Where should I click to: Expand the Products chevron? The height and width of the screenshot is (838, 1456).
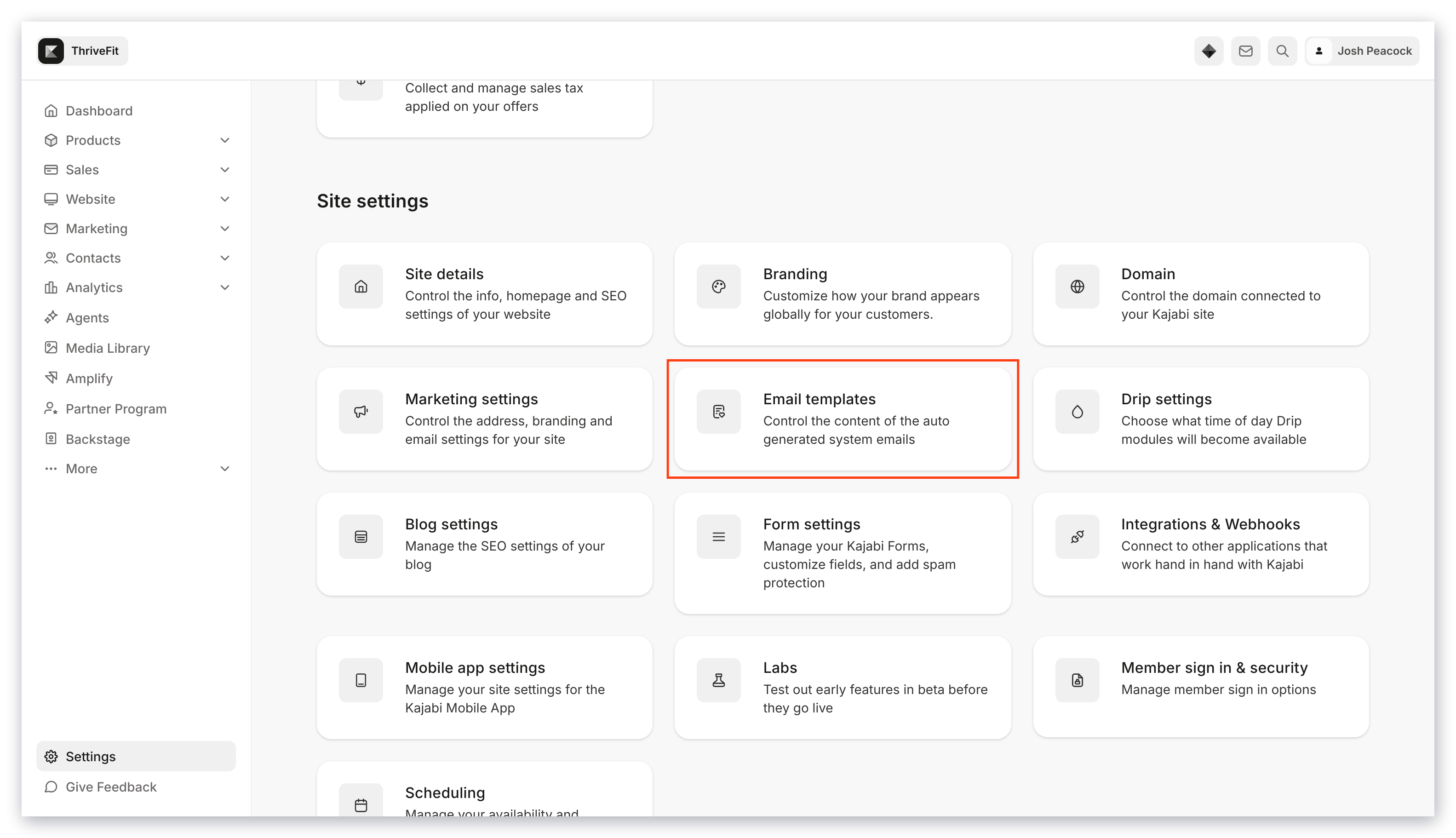(224, 140)
